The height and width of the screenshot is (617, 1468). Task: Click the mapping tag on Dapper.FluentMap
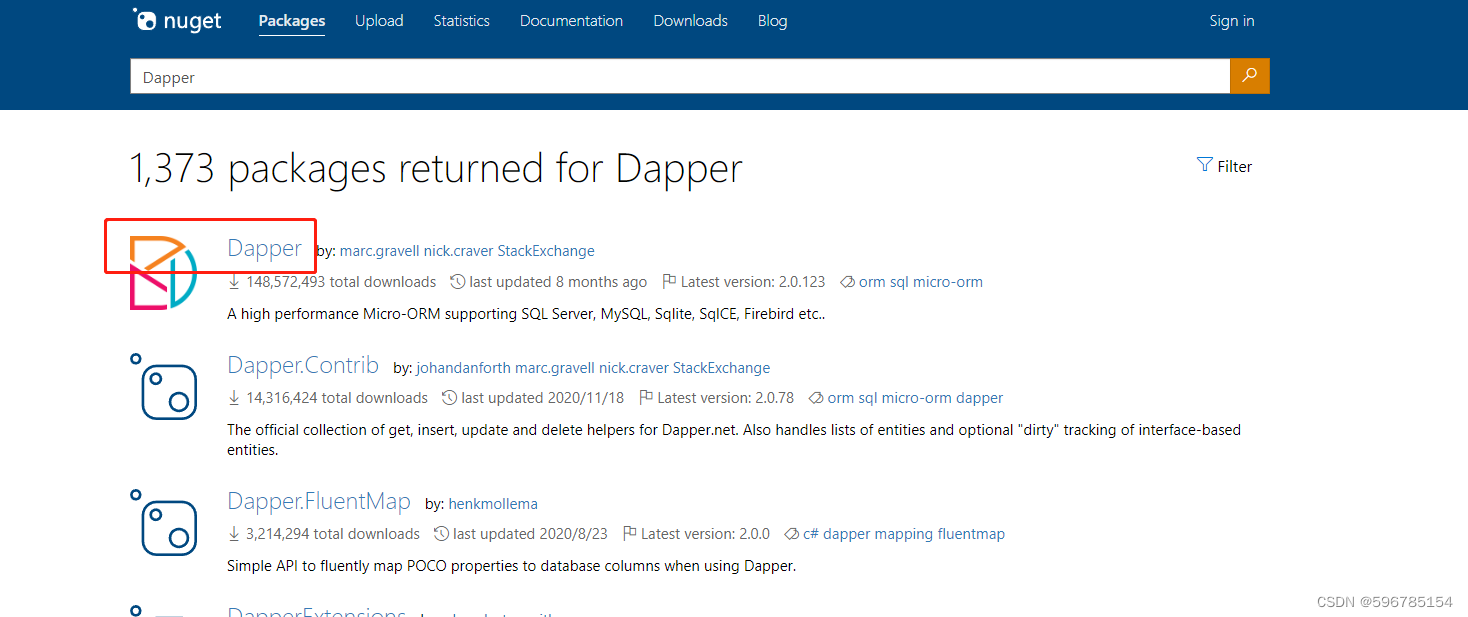904,534
